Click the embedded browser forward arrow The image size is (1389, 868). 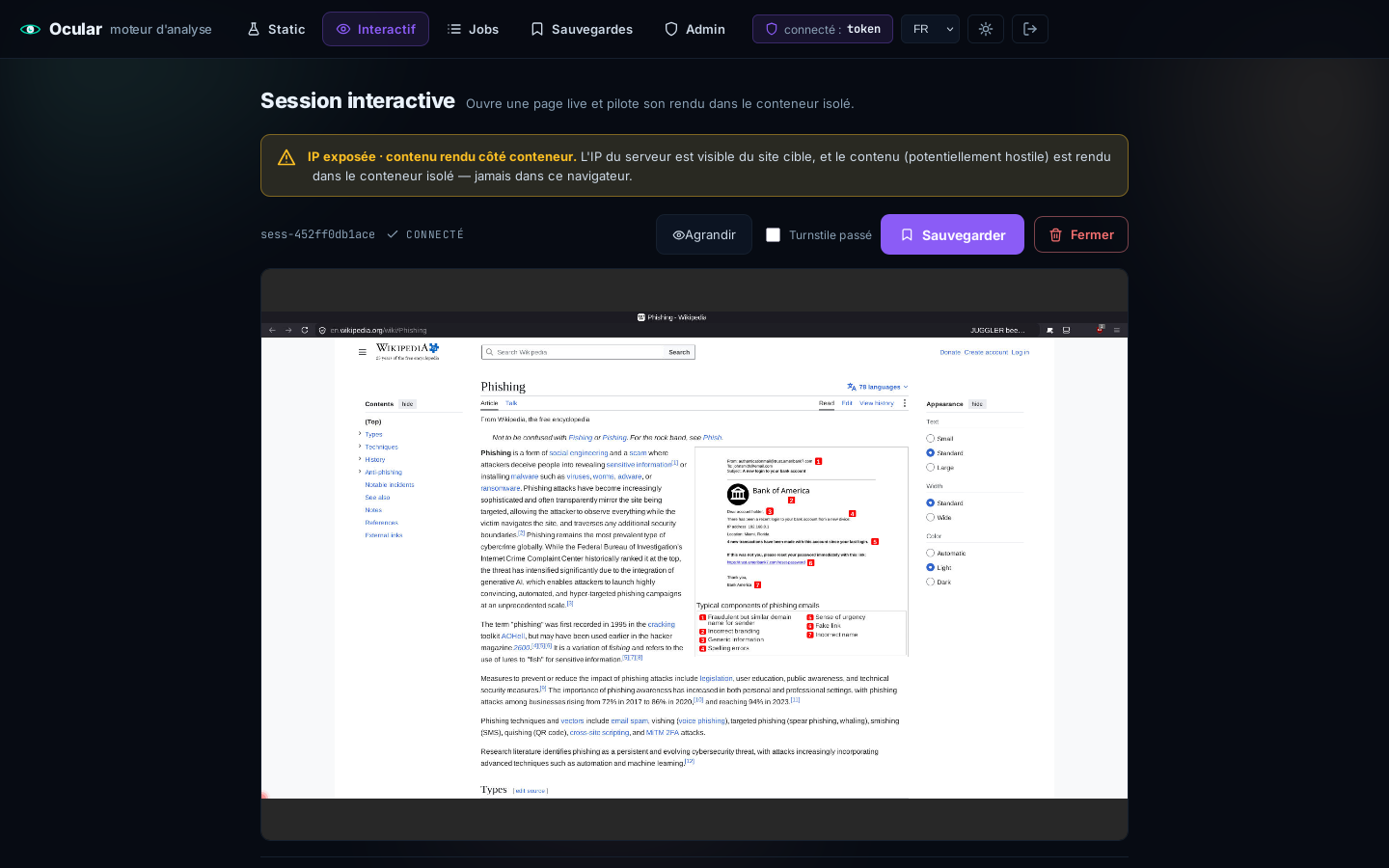click(288, 330)
